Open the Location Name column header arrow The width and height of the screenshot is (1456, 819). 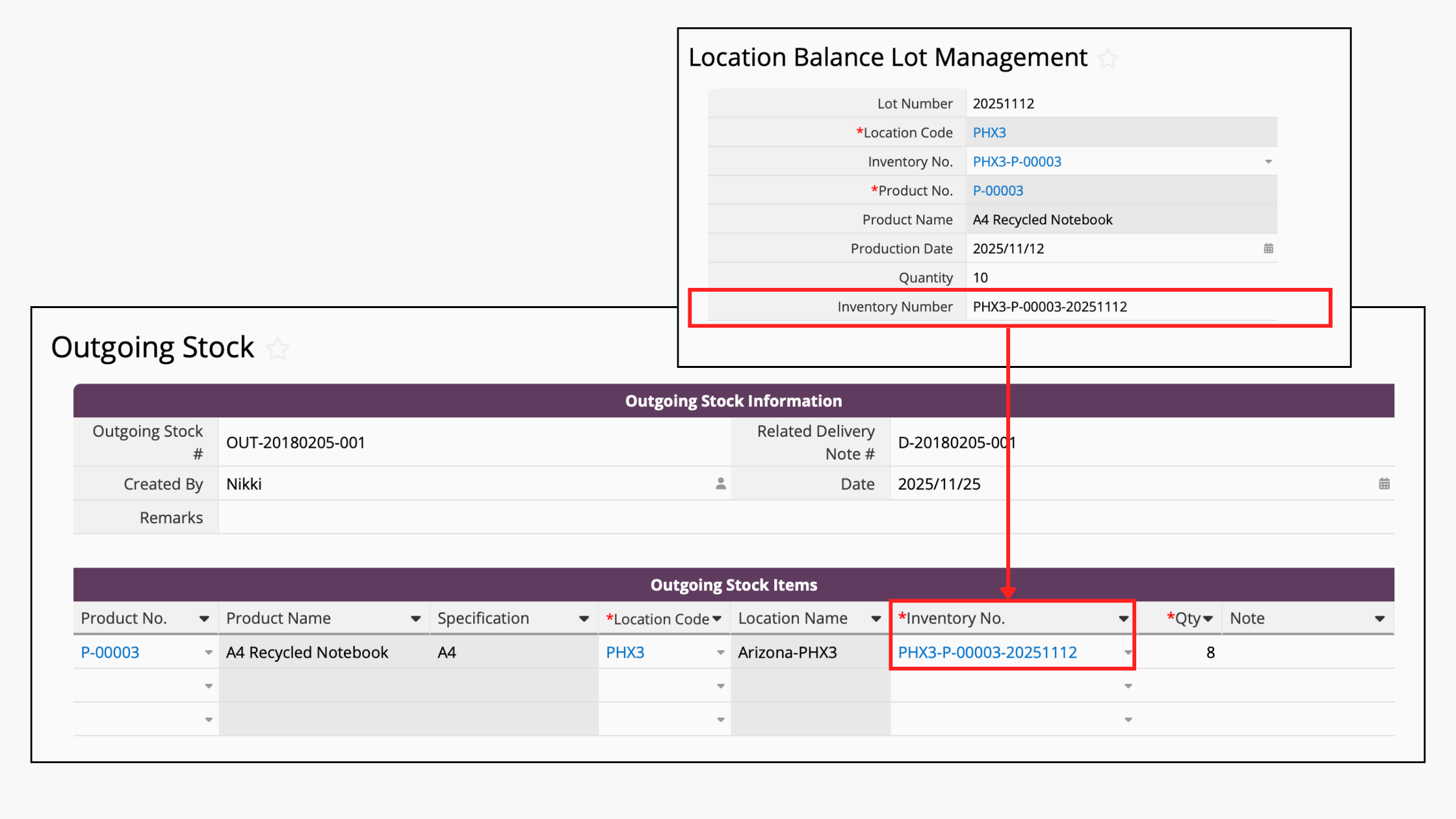pos(876,619)
